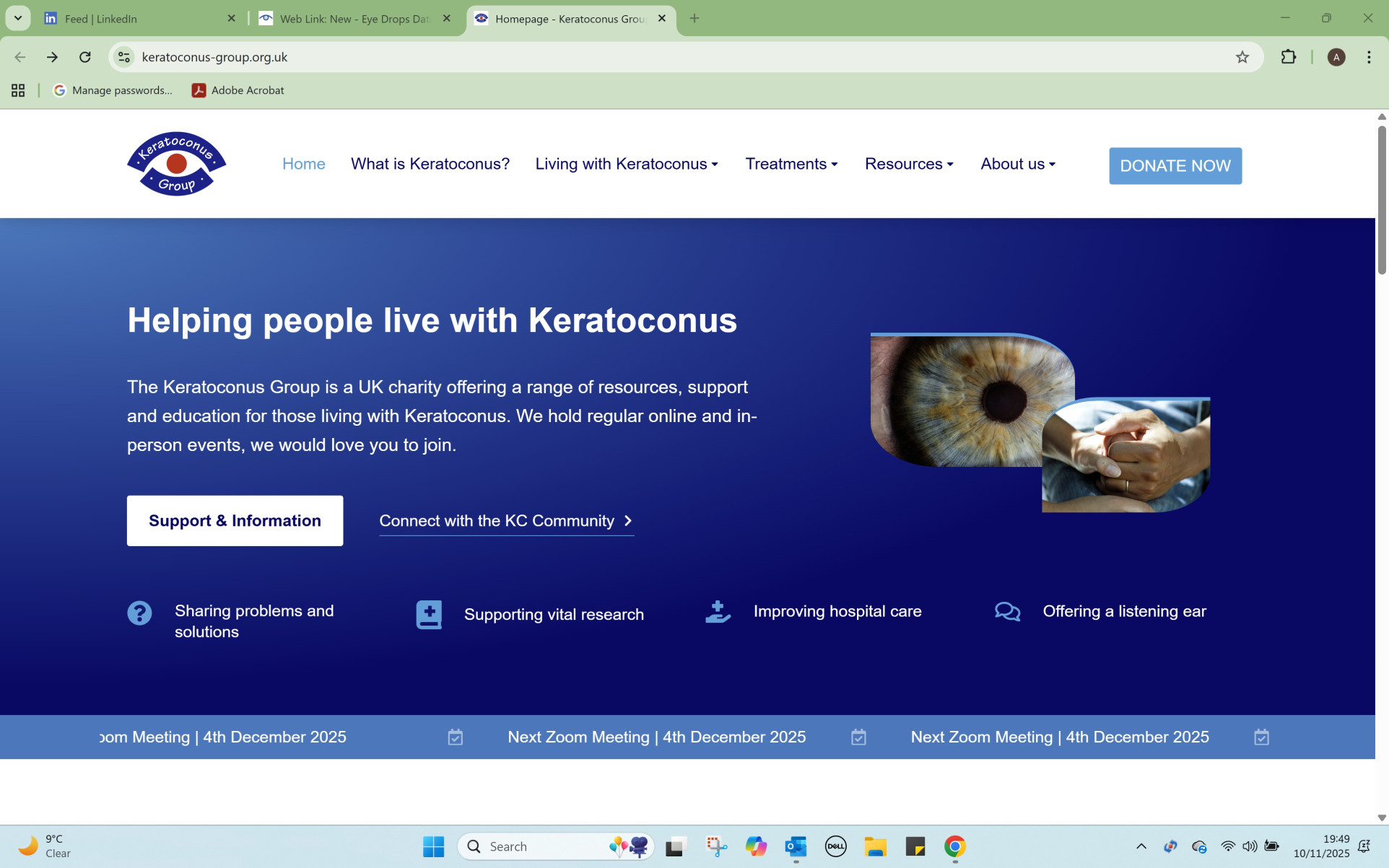Follow Connect with the KC Community link
Viewport: 1389px width, 868px height.
click(x=506, y=521)
